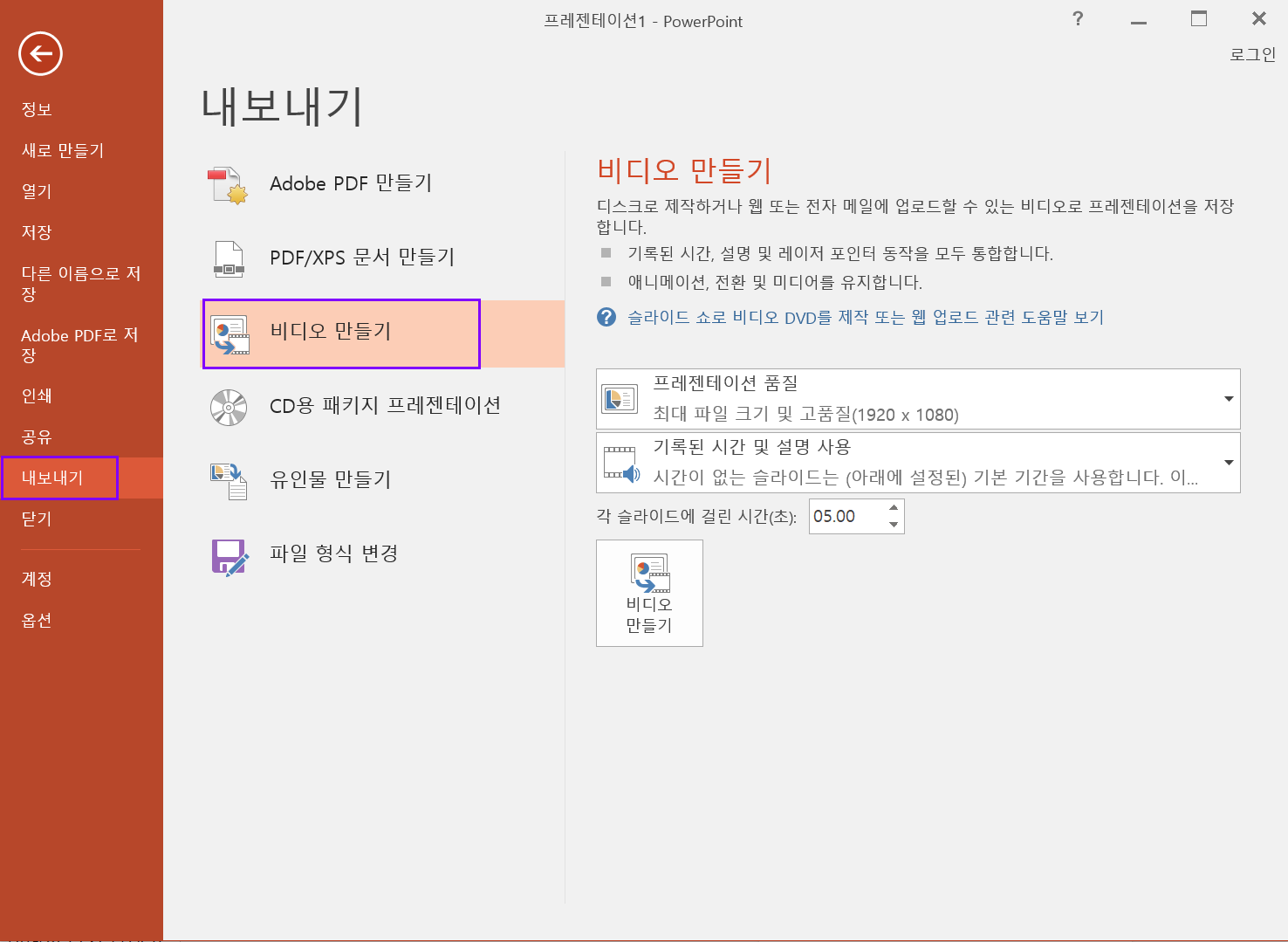The image size is (1288, 942).
Task: Go back using the circled arrow button
Action: 40,54
